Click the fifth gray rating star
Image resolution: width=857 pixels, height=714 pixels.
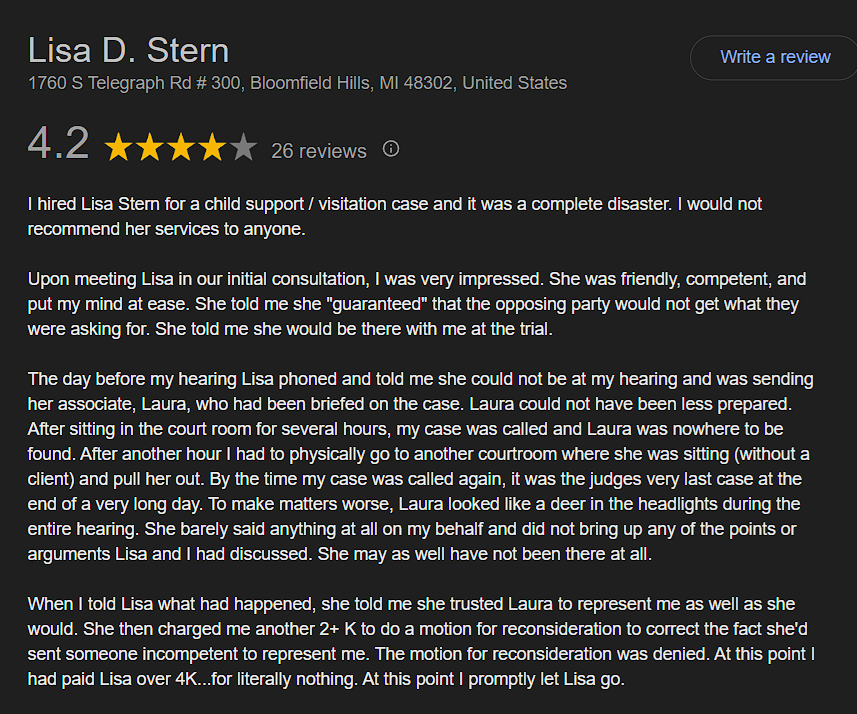[243, 149]
